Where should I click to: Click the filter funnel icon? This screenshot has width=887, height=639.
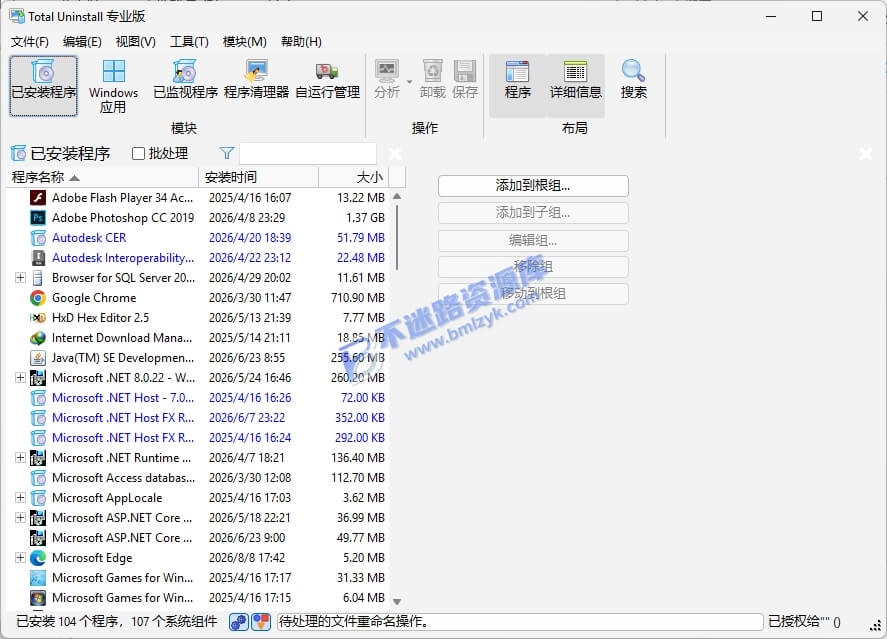[227, 153]
